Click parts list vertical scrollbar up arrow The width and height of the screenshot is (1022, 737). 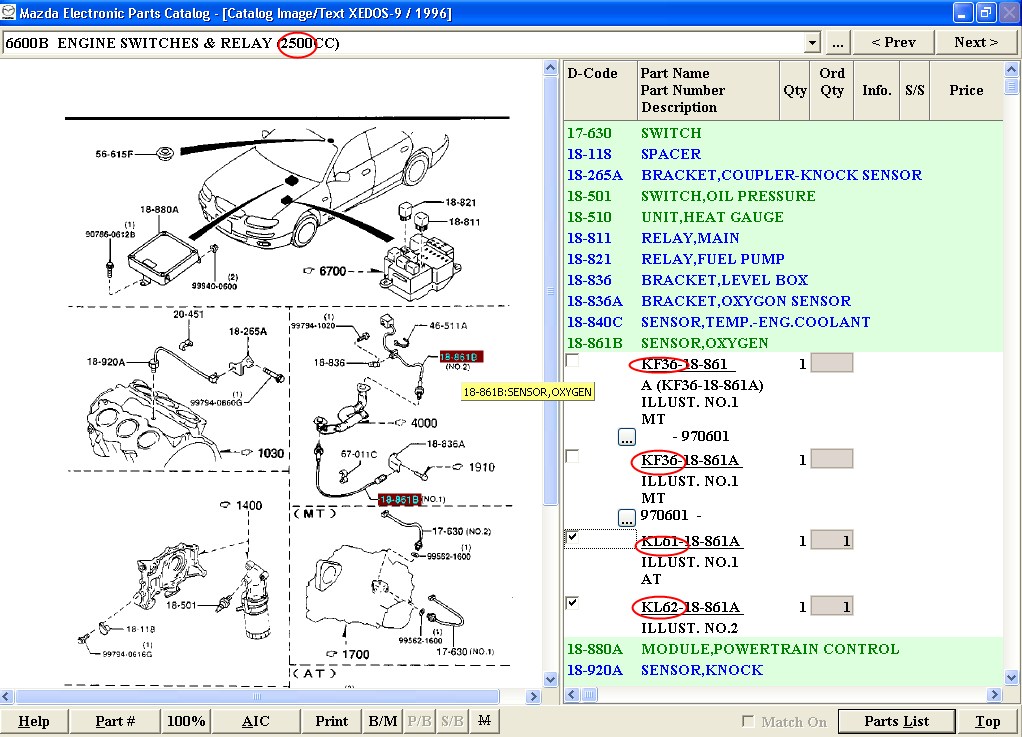[x=1011, y=68]
